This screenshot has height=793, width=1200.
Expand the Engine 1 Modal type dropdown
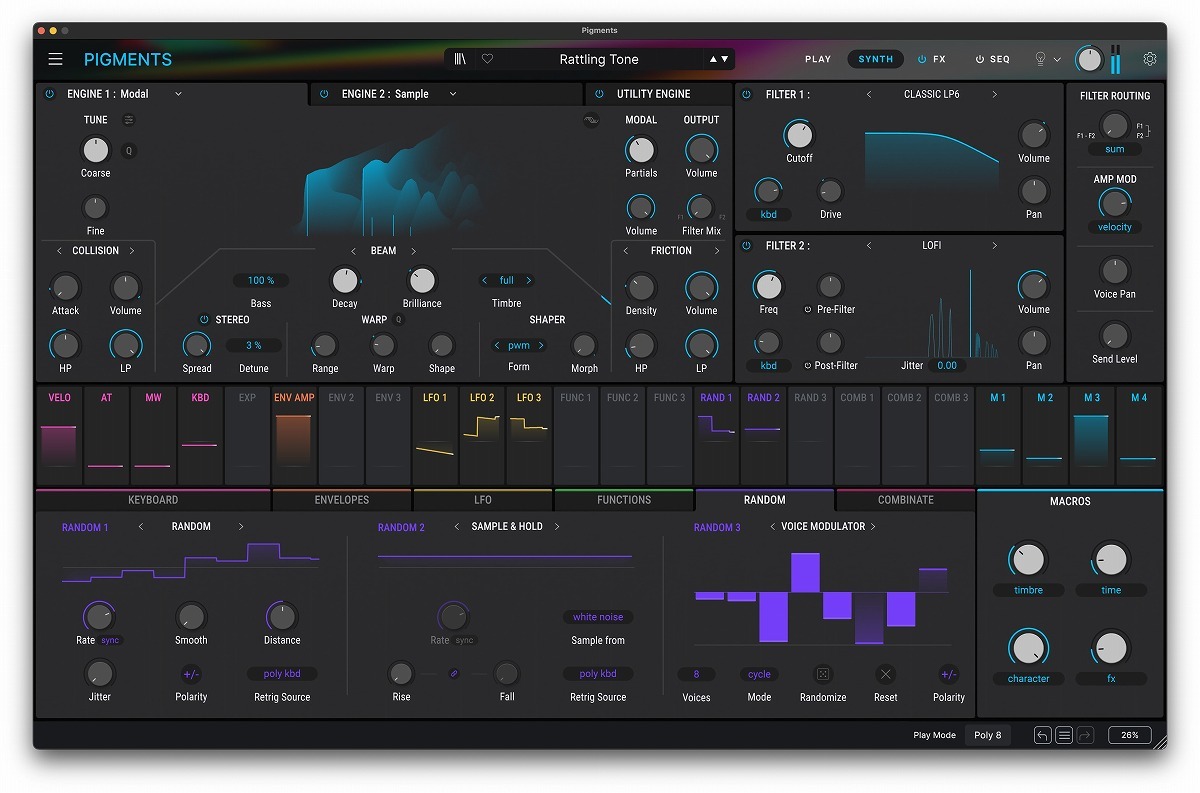click(178, 94)
